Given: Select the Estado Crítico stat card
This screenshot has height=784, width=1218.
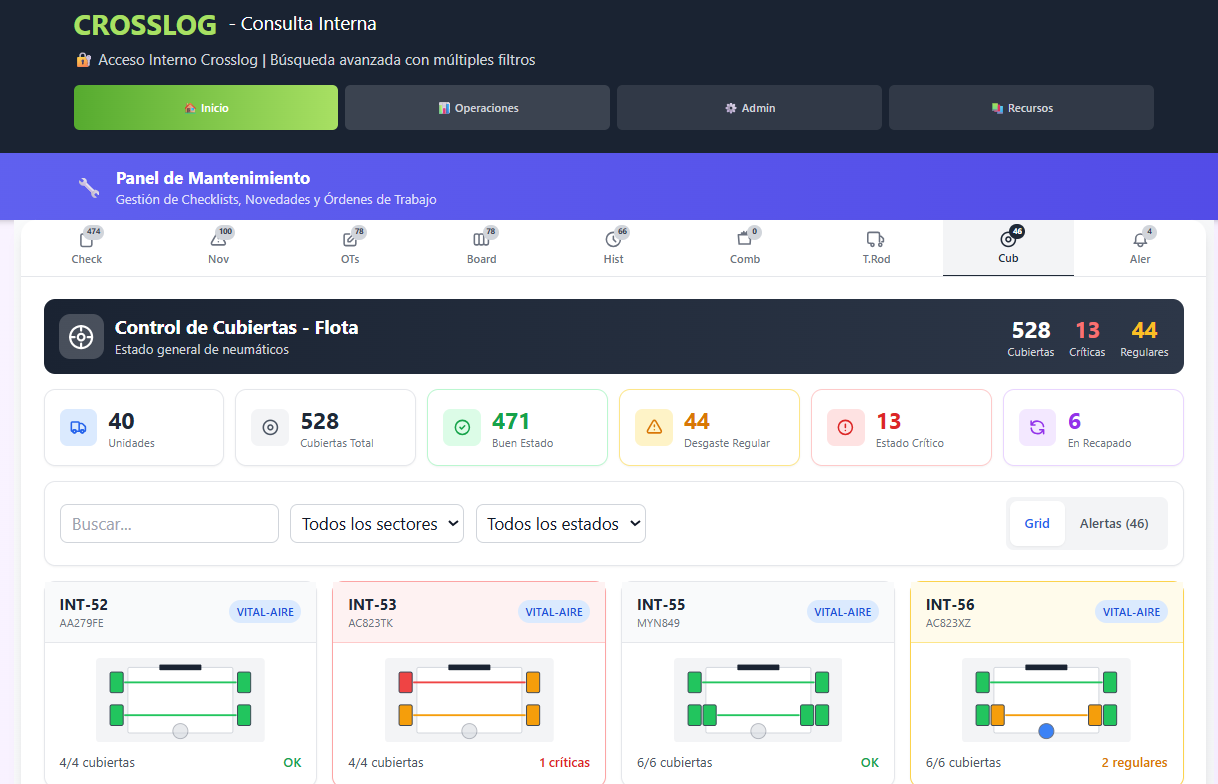Looking at the screenshot, I should [901, 428].
